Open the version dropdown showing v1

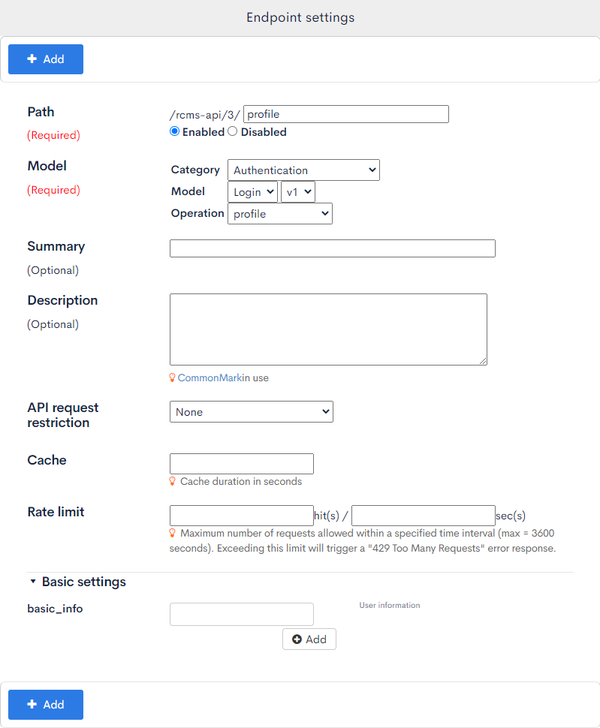298,192
